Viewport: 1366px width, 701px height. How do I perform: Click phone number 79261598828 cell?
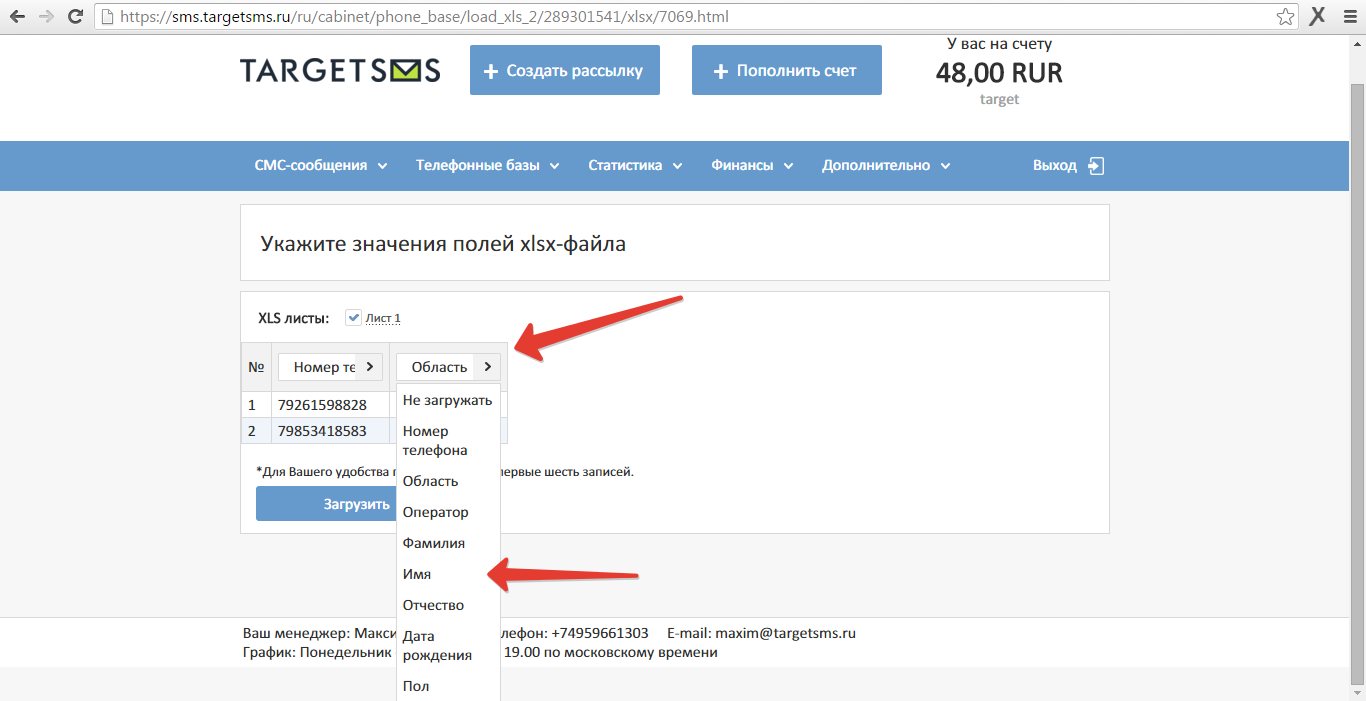(x=330, y=405)
